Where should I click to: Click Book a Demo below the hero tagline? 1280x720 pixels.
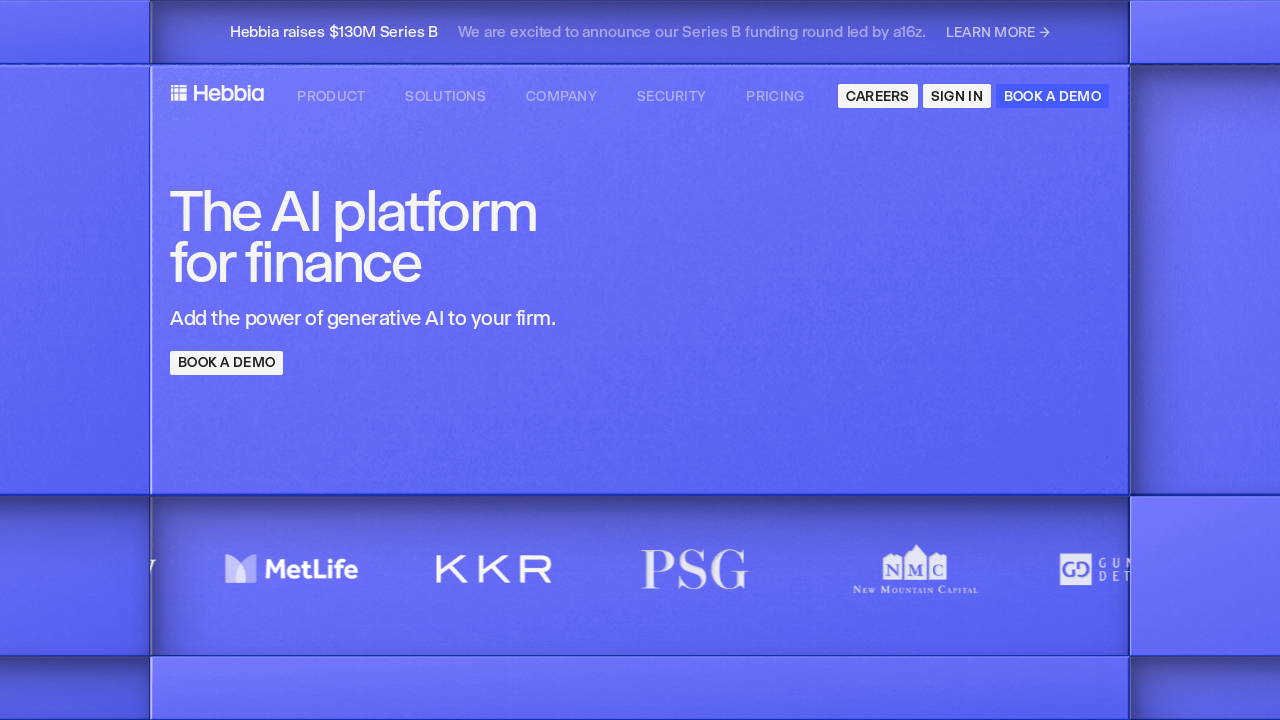[x=226, y=363]
